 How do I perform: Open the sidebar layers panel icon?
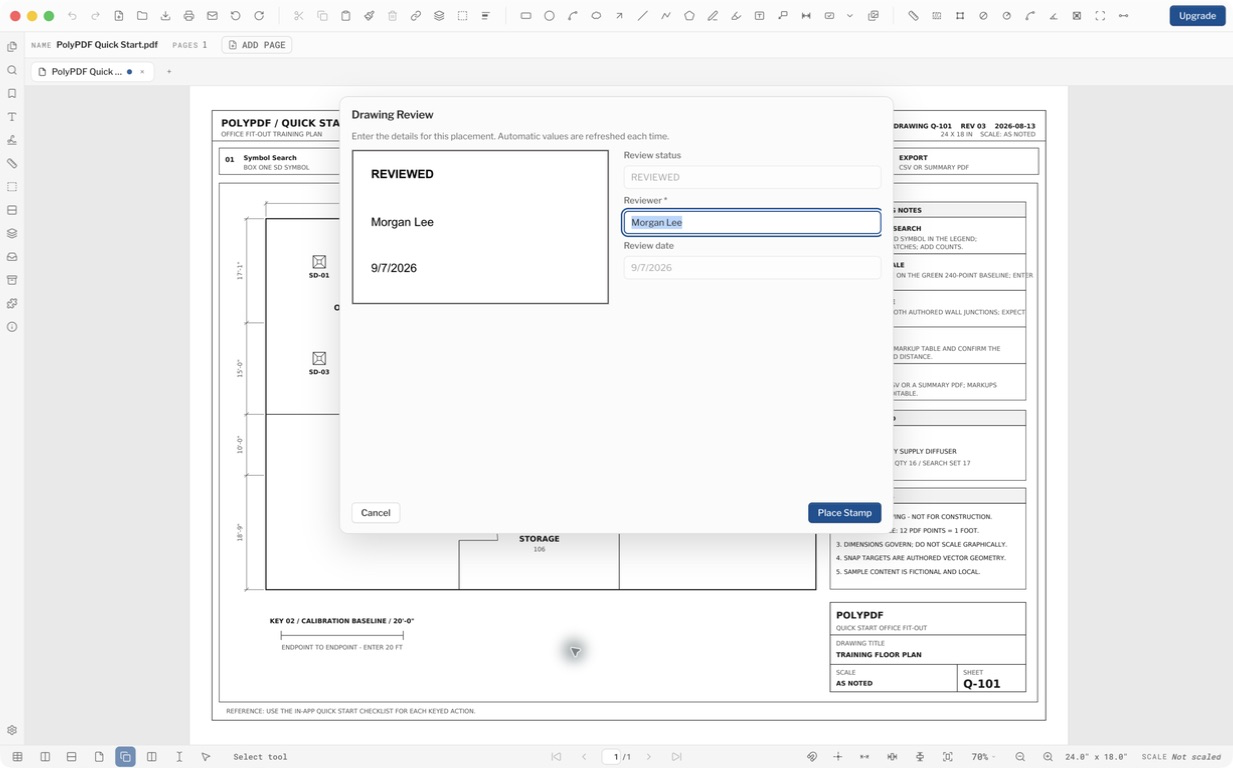coord(12,234)
